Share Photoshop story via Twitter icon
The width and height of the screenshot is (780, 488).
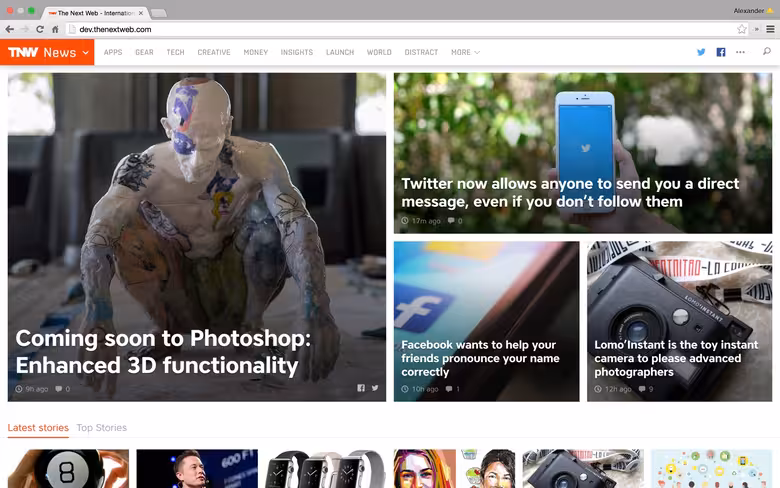tap(375, 388)
